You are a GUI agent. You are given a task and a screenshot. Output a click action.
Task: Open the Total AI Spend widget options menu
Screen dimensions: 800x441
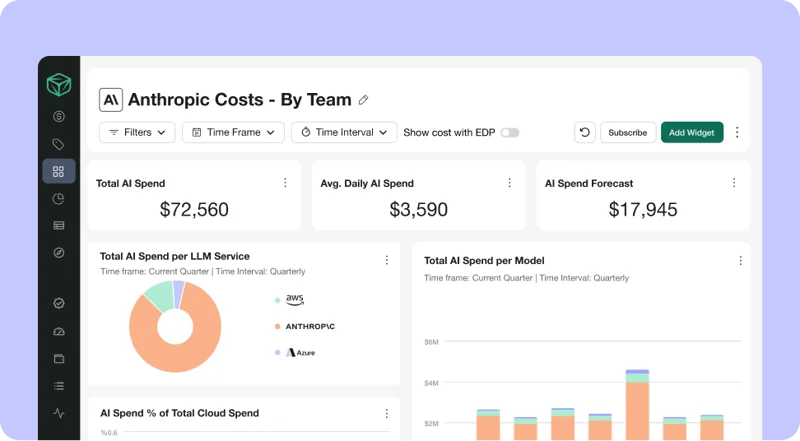pyautogui.click(x=285, y=183)
